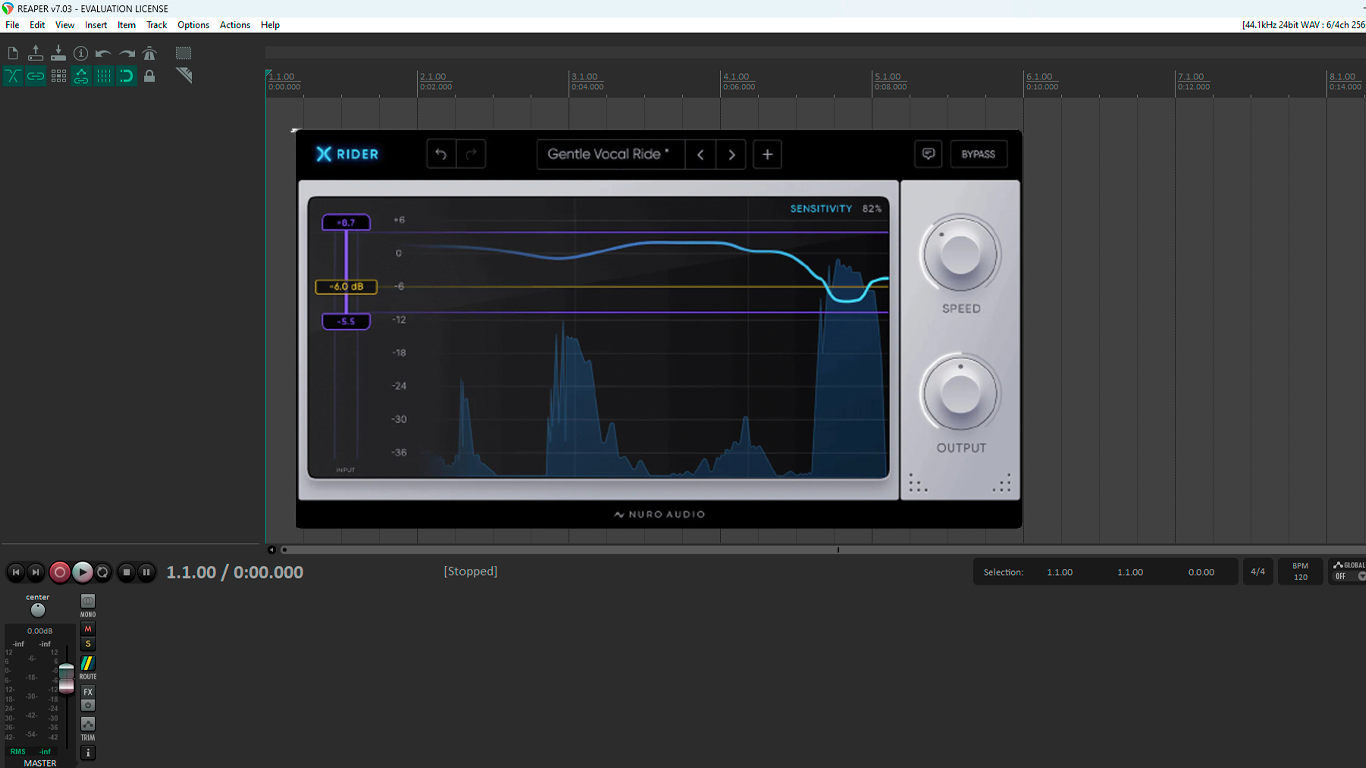Open the master track FX chain
1366x768 pixels.
tap(88, 692)
